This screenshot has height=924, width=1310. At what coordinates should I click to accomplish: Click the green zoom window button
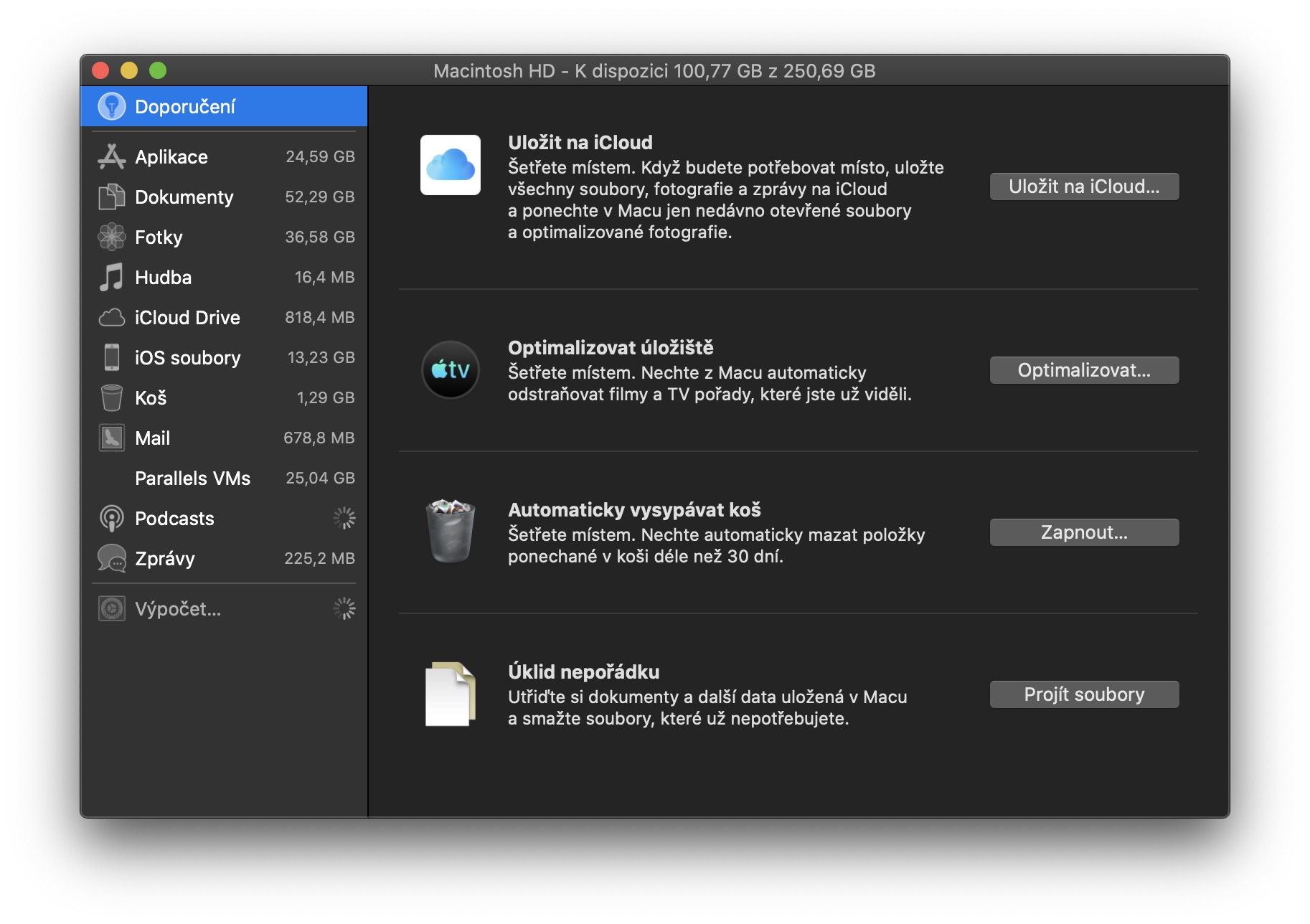pos(158,70)
